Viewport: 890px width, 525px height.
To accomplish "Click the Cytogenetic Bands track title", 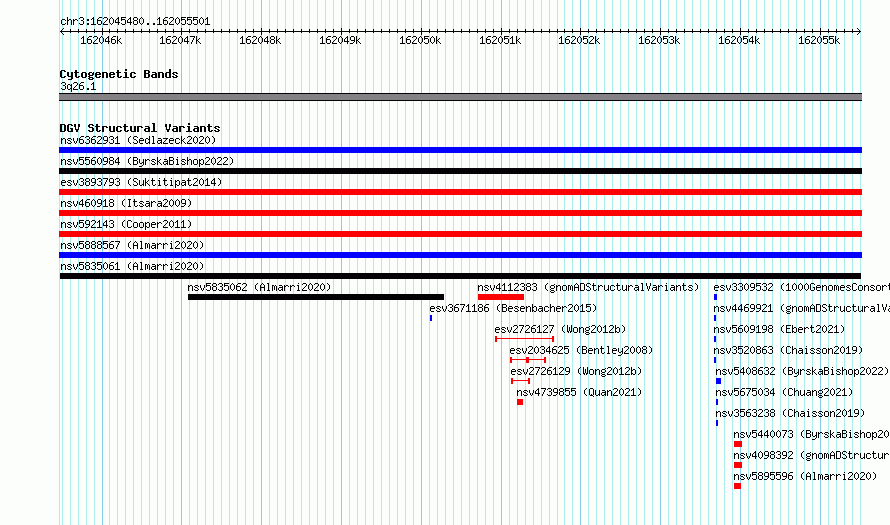I will 119,74.
